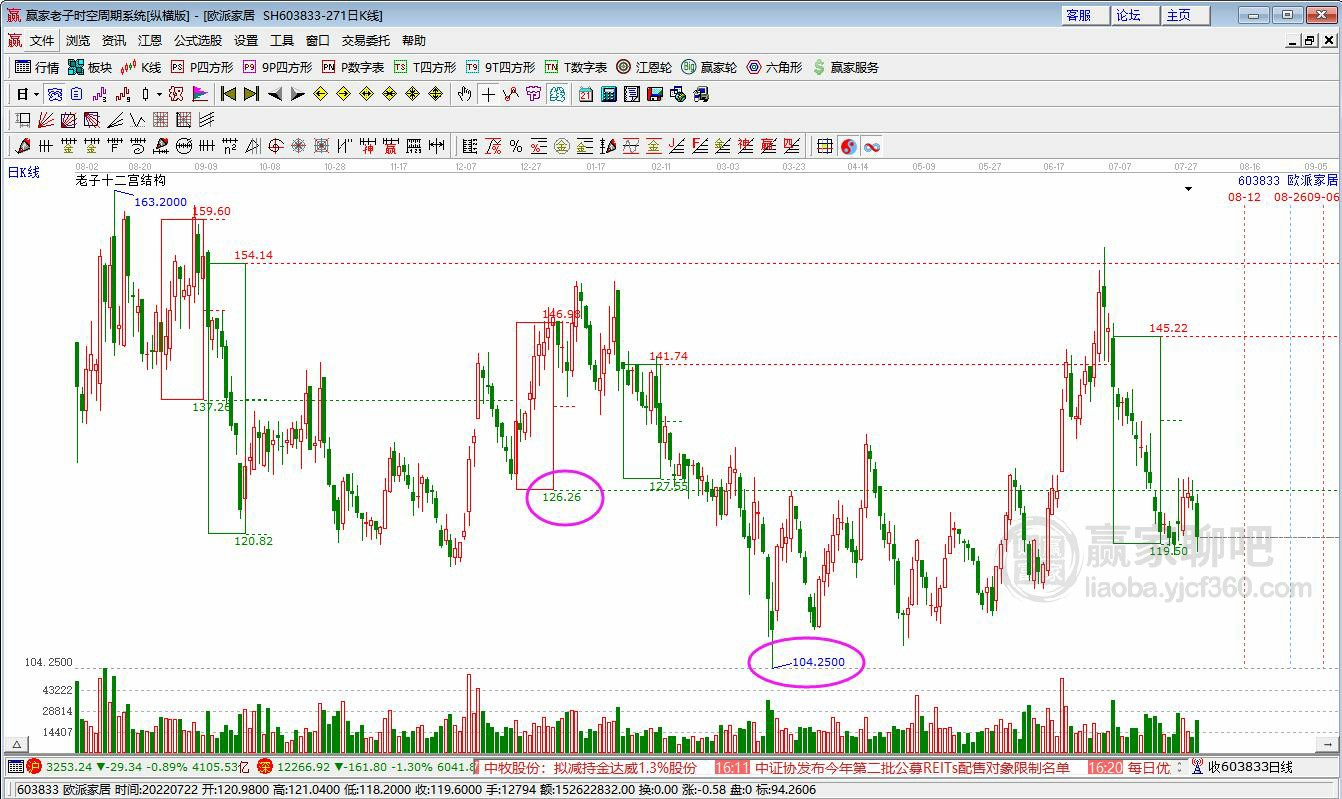Click the 客服 button
Screen dimensions: 1342x799
1085,15
